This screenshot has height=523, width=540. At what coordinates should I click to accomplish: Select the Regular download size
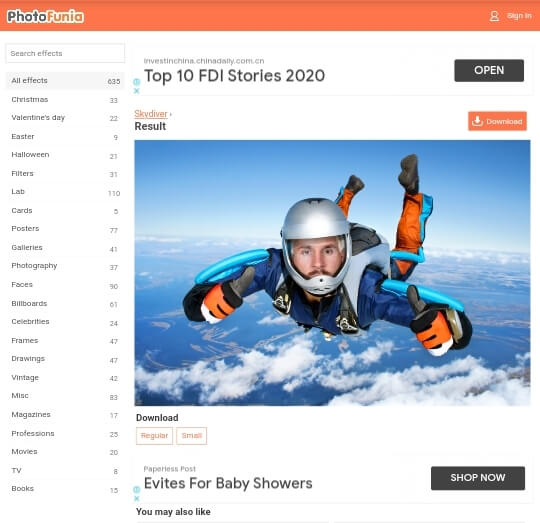pos(154,436)
